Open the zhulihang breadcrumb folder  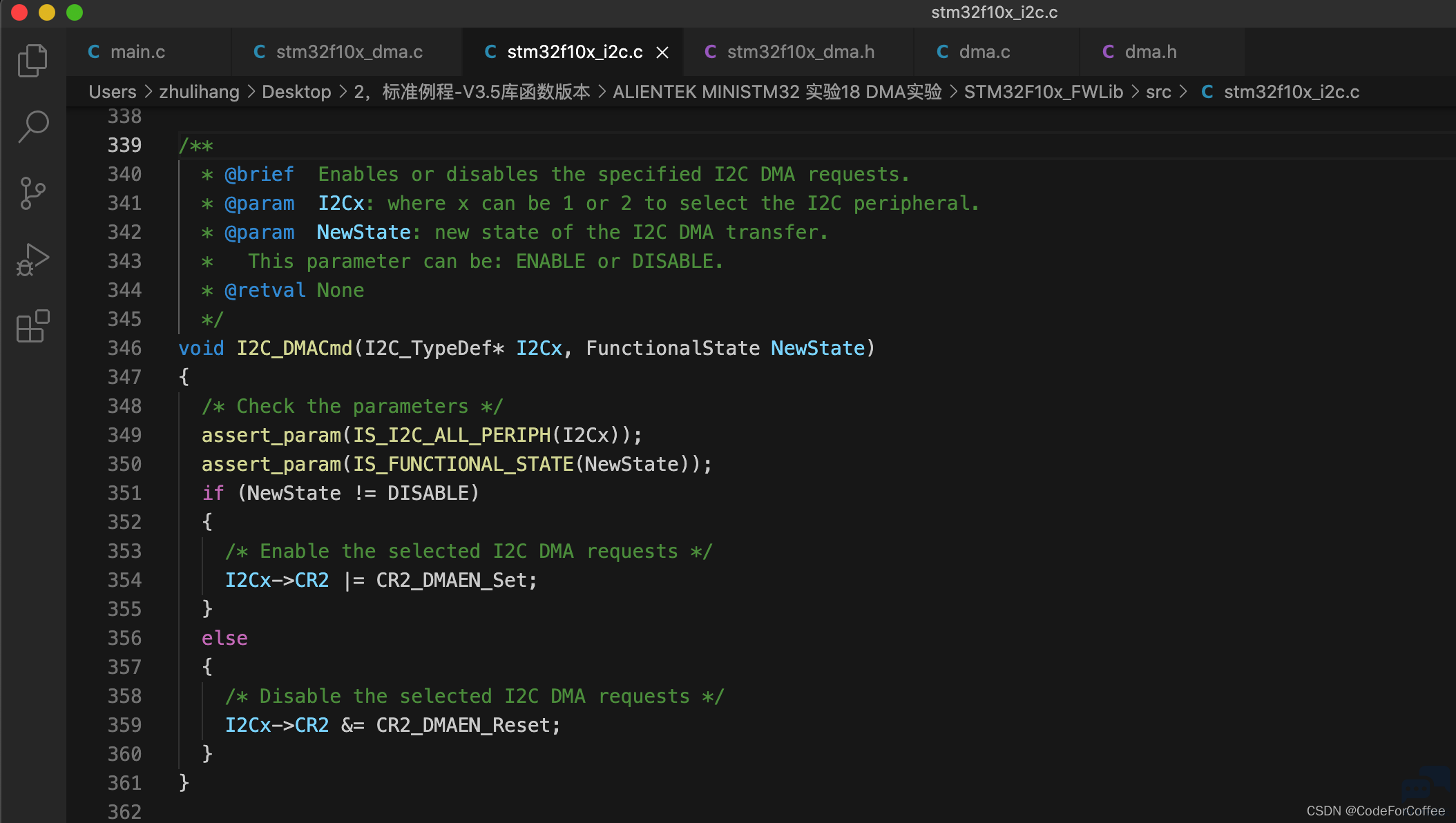point(199,92)
